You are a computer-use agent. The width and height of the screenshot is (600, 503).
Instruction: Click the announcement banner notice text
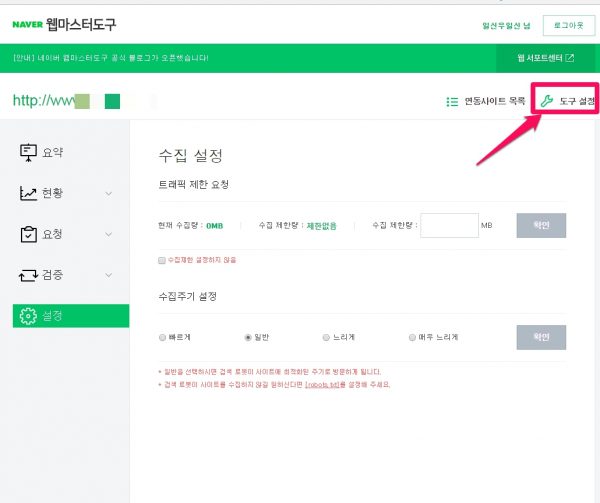[x=111, y=58]
